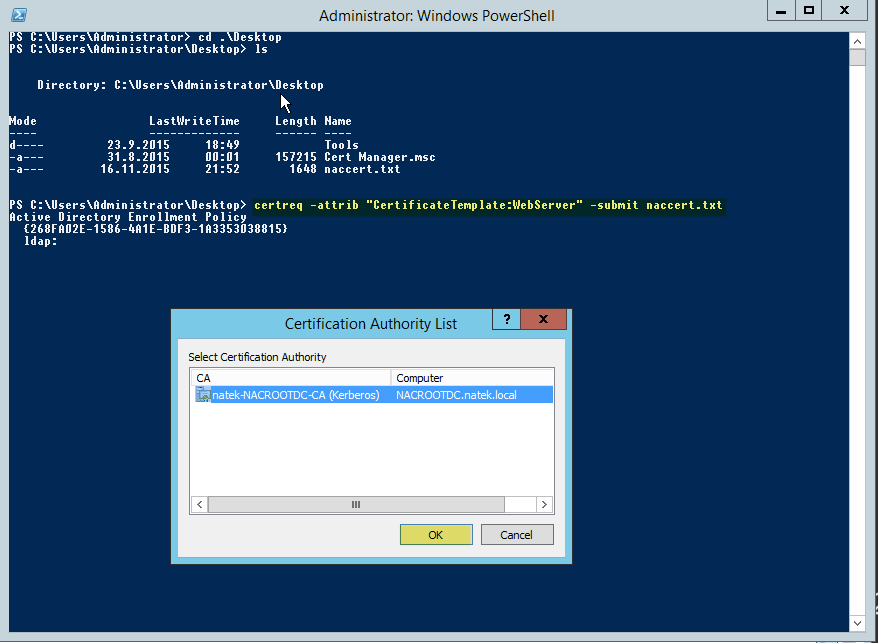Select the natek-NACROOTDC-CA (Kerberos) row
Image resolution: width=878 pixels, height=643 pixels.
(x=372, y=395)
